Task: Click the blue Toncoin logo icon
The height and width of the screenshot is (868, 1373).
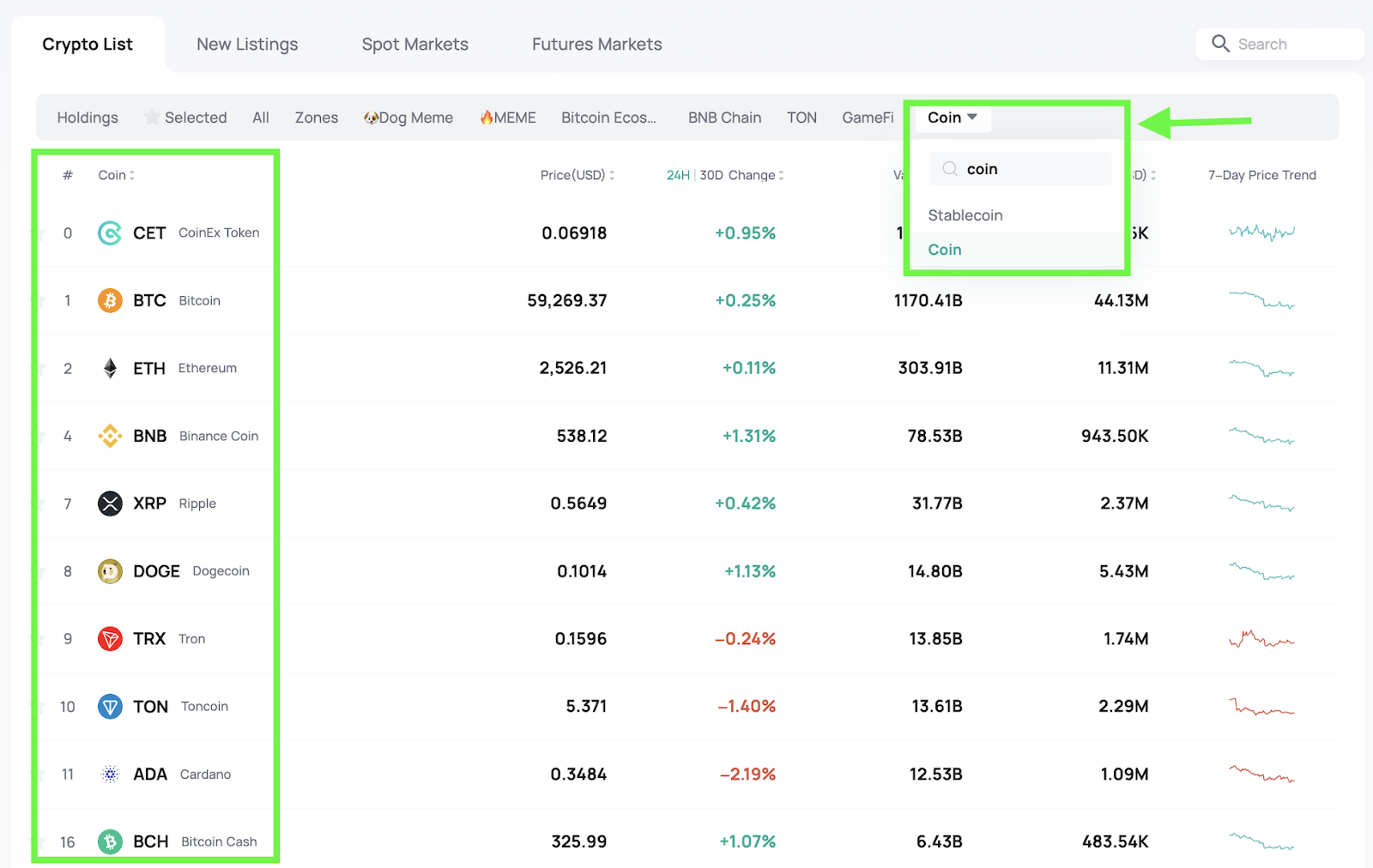Action: click(110, 707)
